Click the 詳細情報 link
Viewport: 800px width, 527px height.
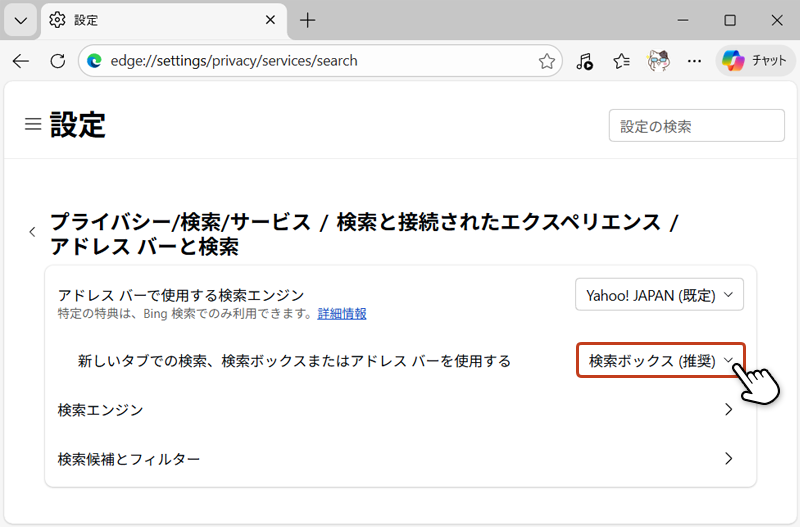pos(342,314)
